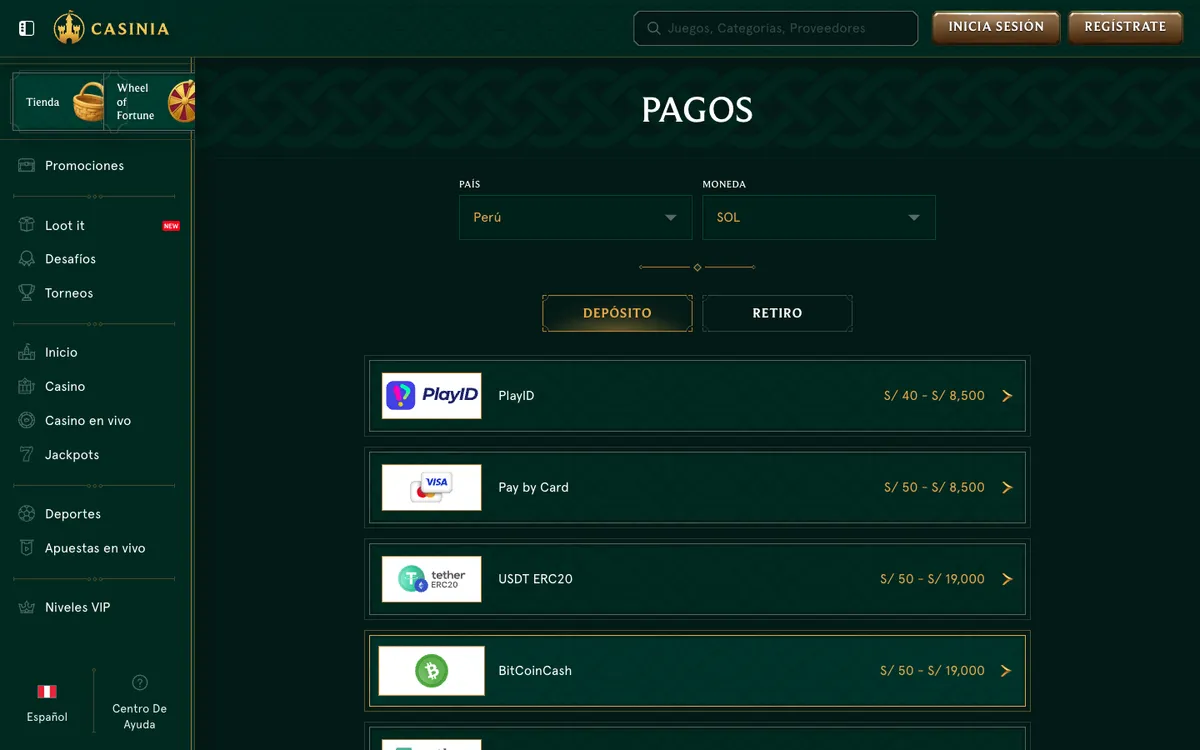Click the Casinia crown logo
This screenshot has height=750, width=1200.
pos(69,28)
